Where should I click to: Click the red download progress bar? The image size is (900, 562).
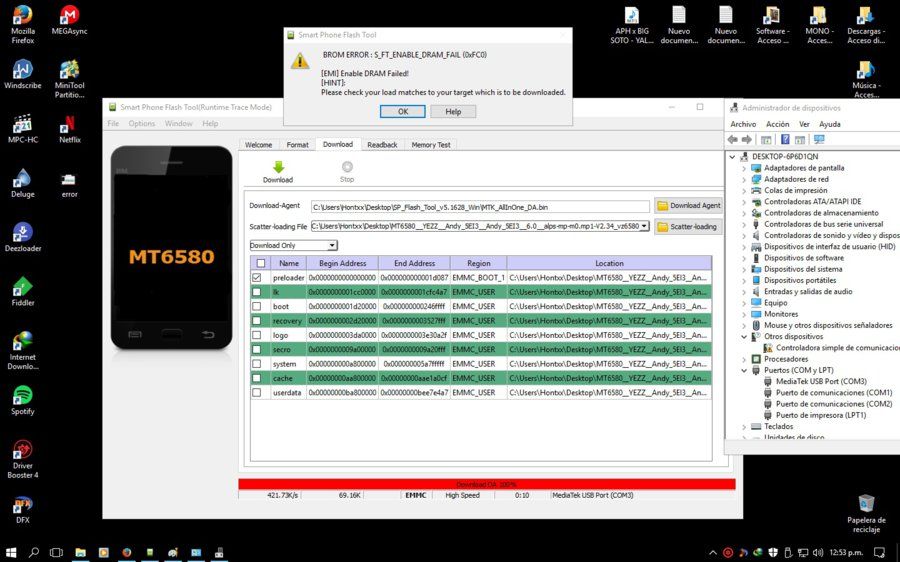pos(487,484)
